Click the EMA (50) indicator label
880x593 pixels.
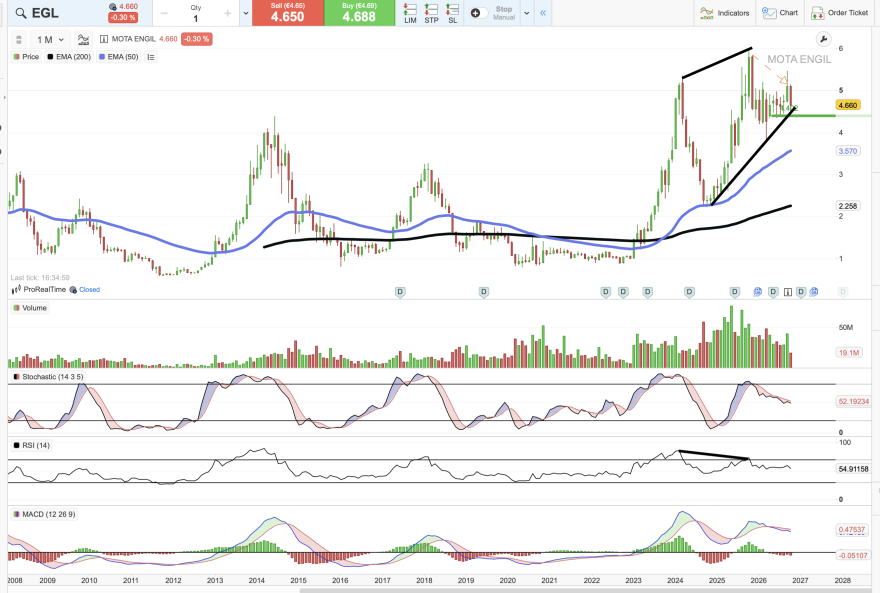tap(118, 57)
